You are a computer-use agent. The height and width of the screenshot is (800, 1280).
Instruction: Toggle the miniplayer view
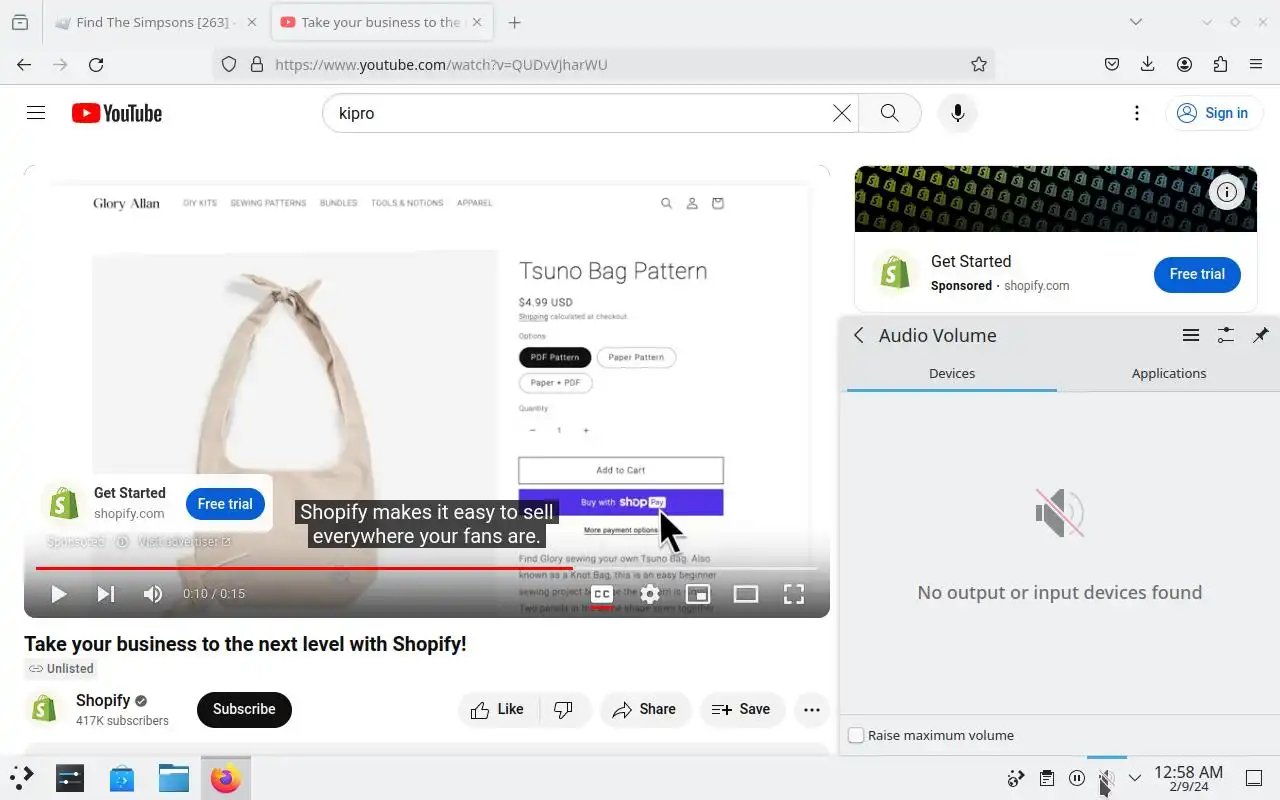697,594
